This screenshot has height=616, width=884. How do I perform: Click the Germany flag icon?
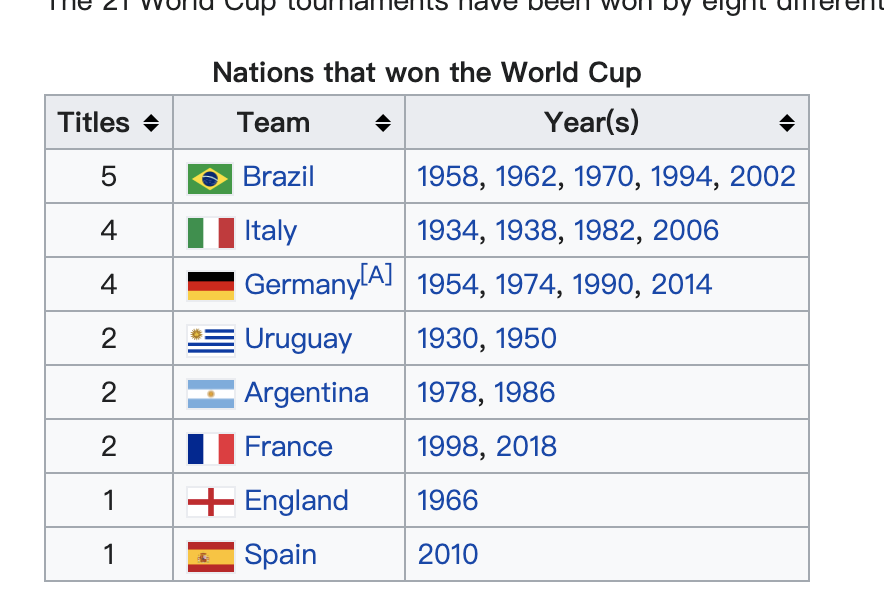(x=210, y=286)
